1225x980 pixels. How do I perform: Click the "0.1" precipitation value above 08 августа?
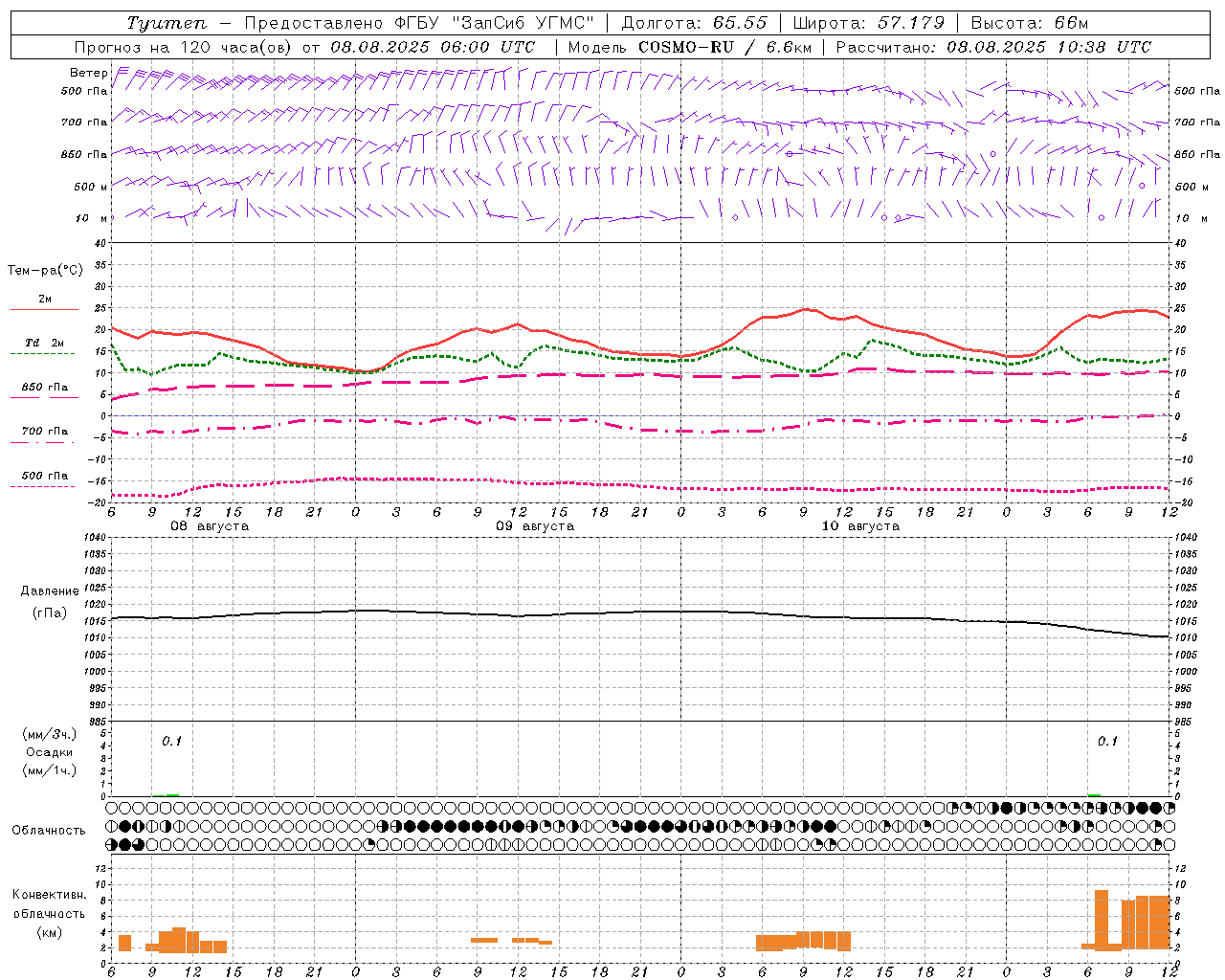click(171, 741)
